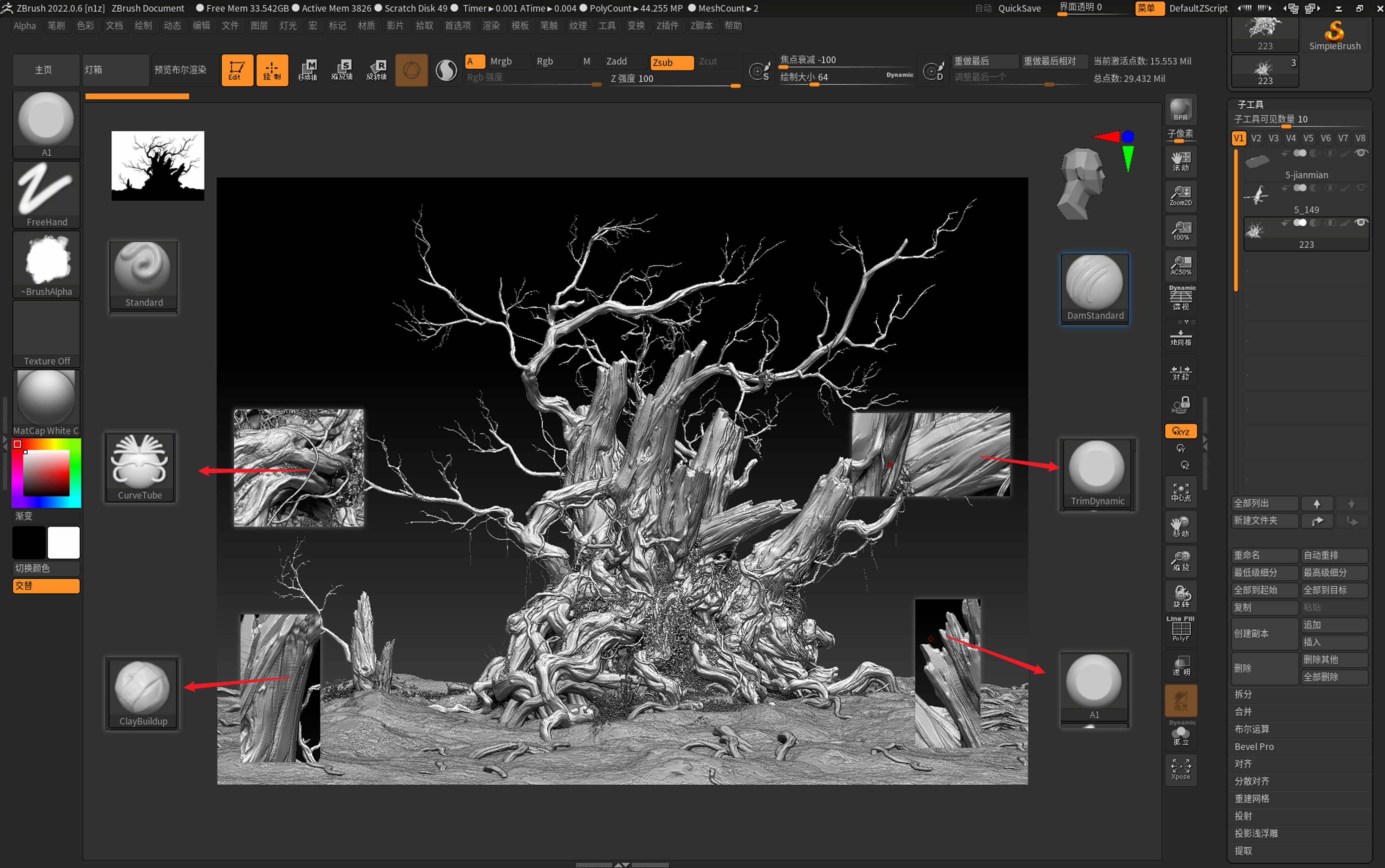Enable Zadd sculpt mode

tap(623, 61)
